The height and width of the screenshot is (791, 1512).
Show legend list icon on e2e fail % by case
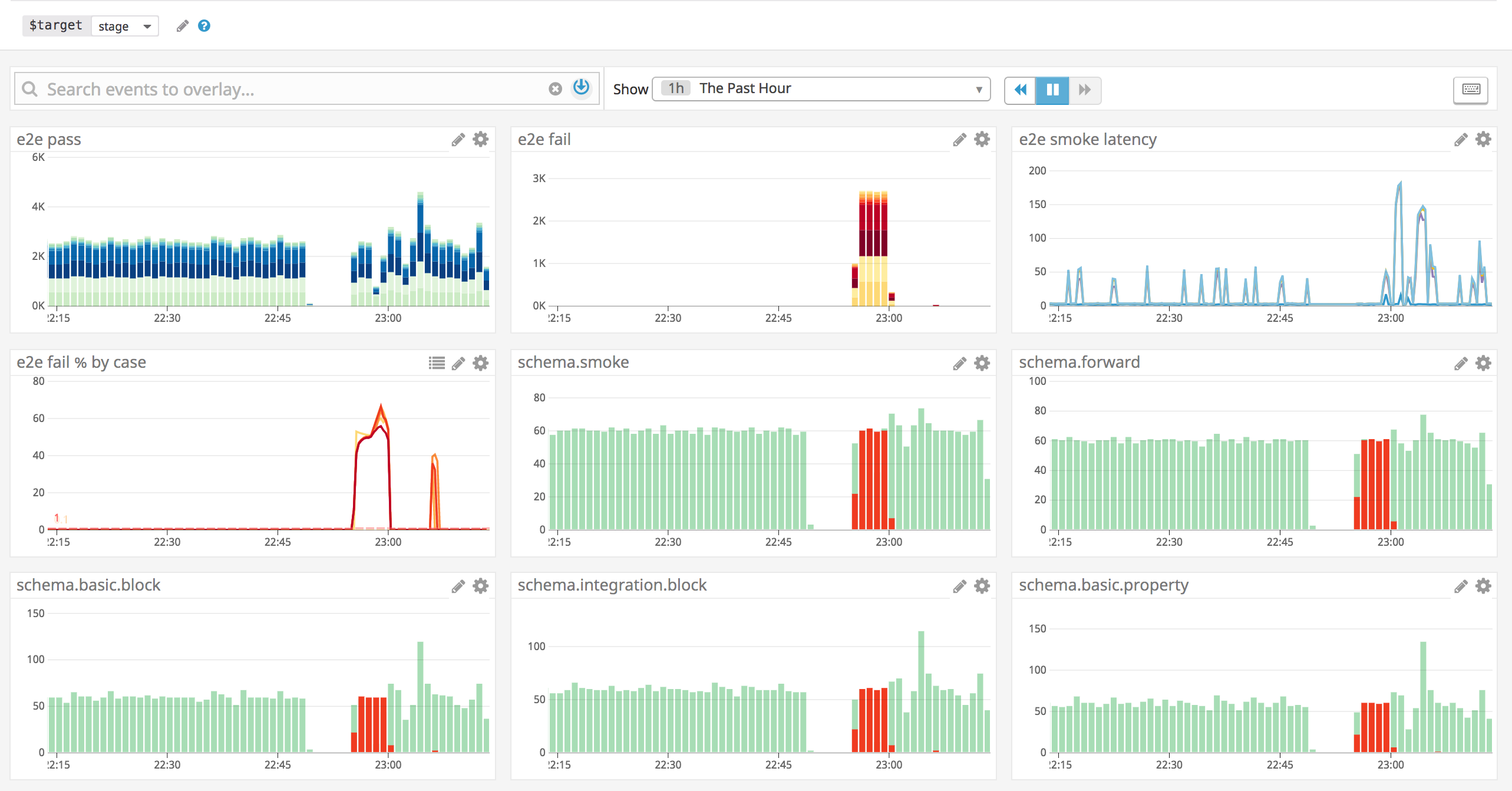(x=437, y=363)
